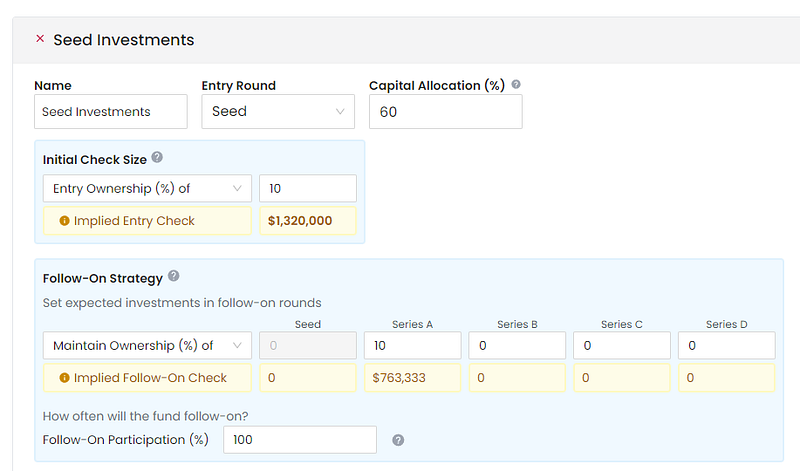Click the Series D ownership input
800x471 pixels.
[x=727, y=345]
